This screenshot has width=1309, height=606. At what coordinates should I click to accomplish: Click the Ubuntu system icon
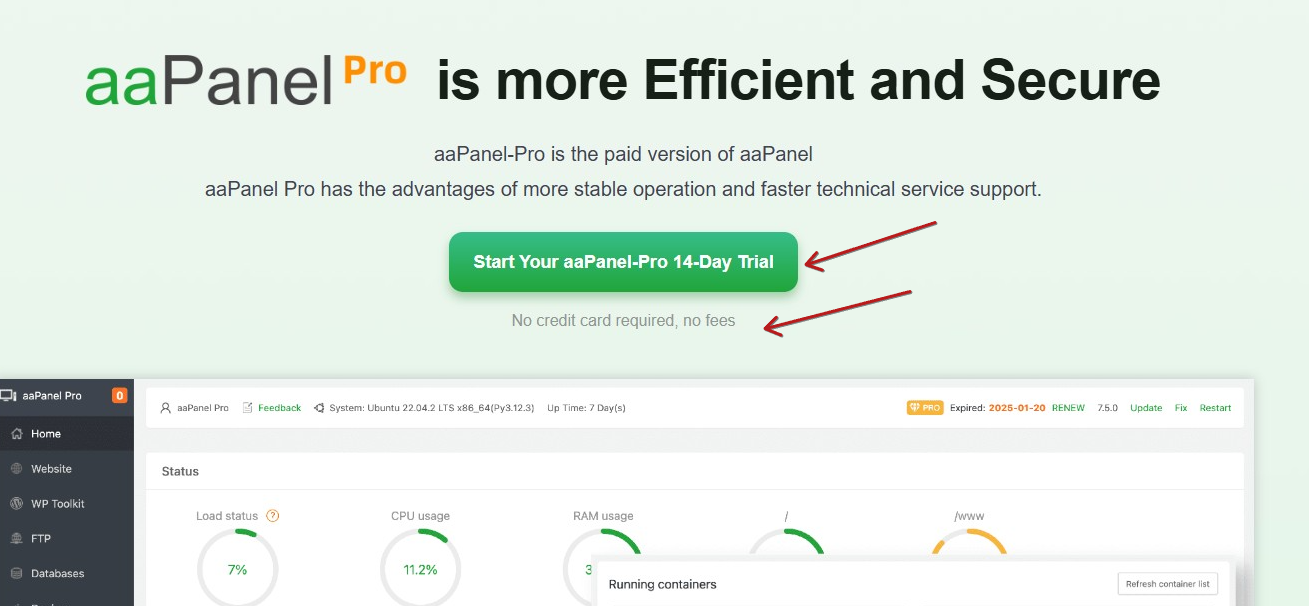319,408
